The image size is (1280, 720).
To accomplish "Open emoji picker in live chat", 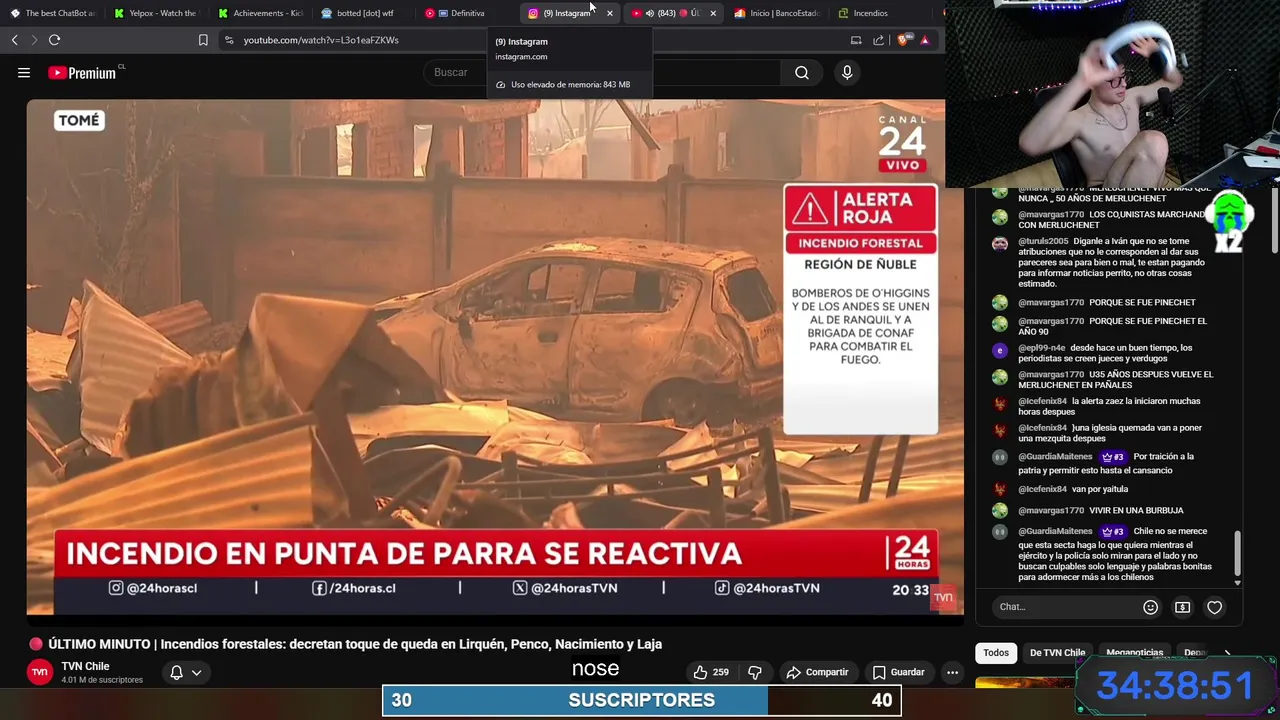I will (x=1150, y=607).
